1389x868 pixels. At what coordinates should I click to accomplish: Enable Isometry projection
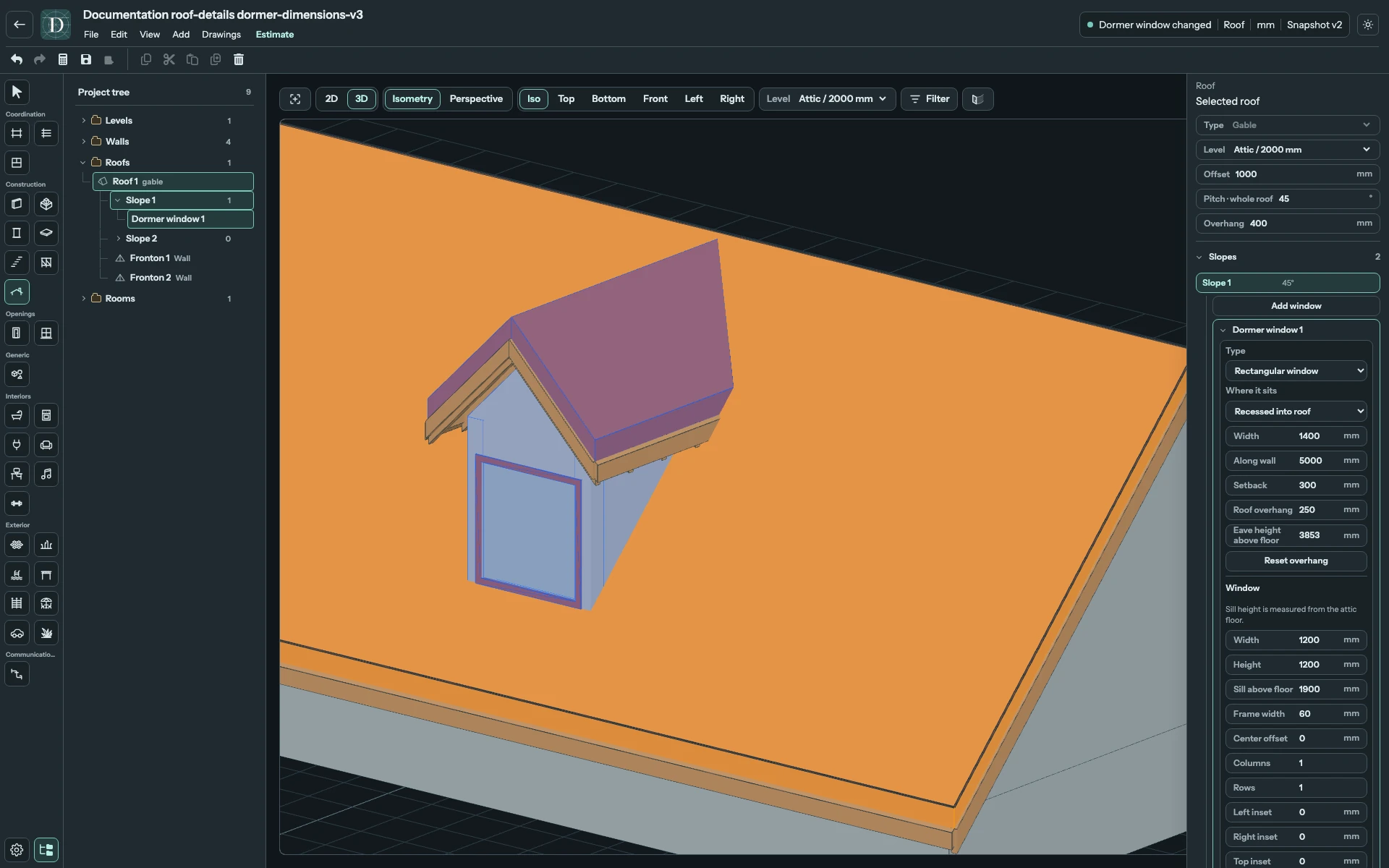412,99
